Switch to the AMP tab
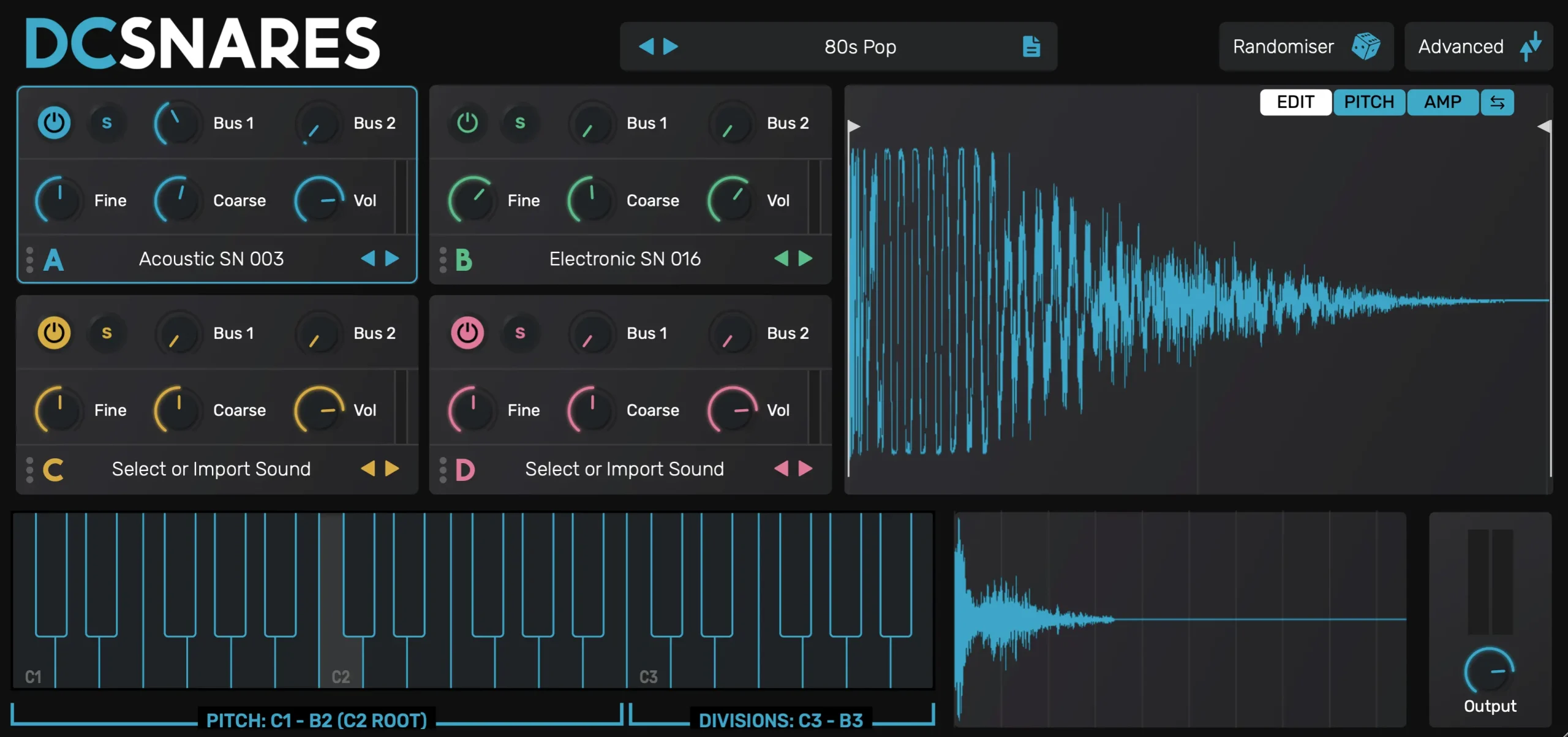 (x=1442, y=102)
